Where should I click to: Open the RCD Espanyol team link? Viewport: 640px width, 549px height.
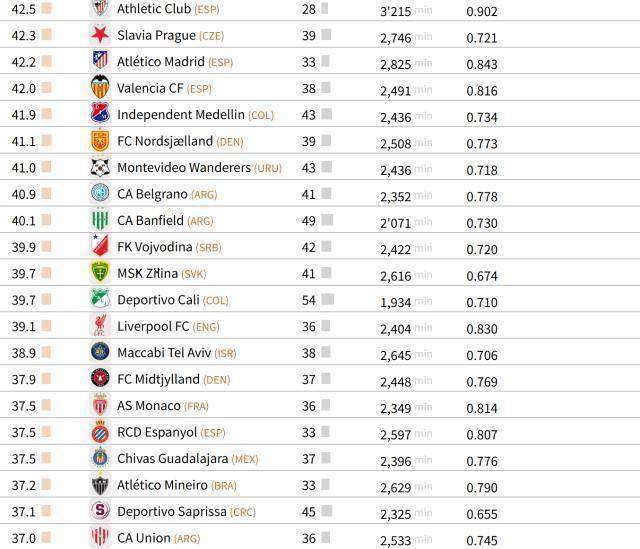(156, 432)
